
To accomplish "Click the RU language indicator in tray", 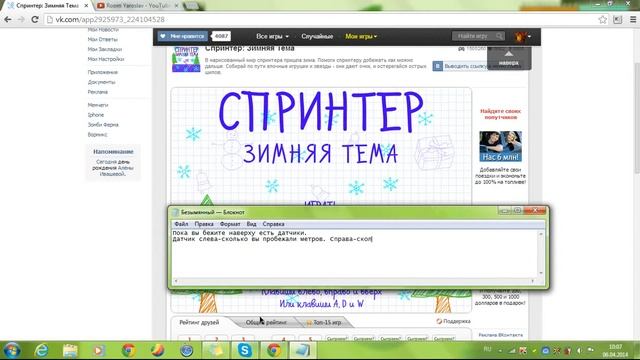I will [487, 349].
